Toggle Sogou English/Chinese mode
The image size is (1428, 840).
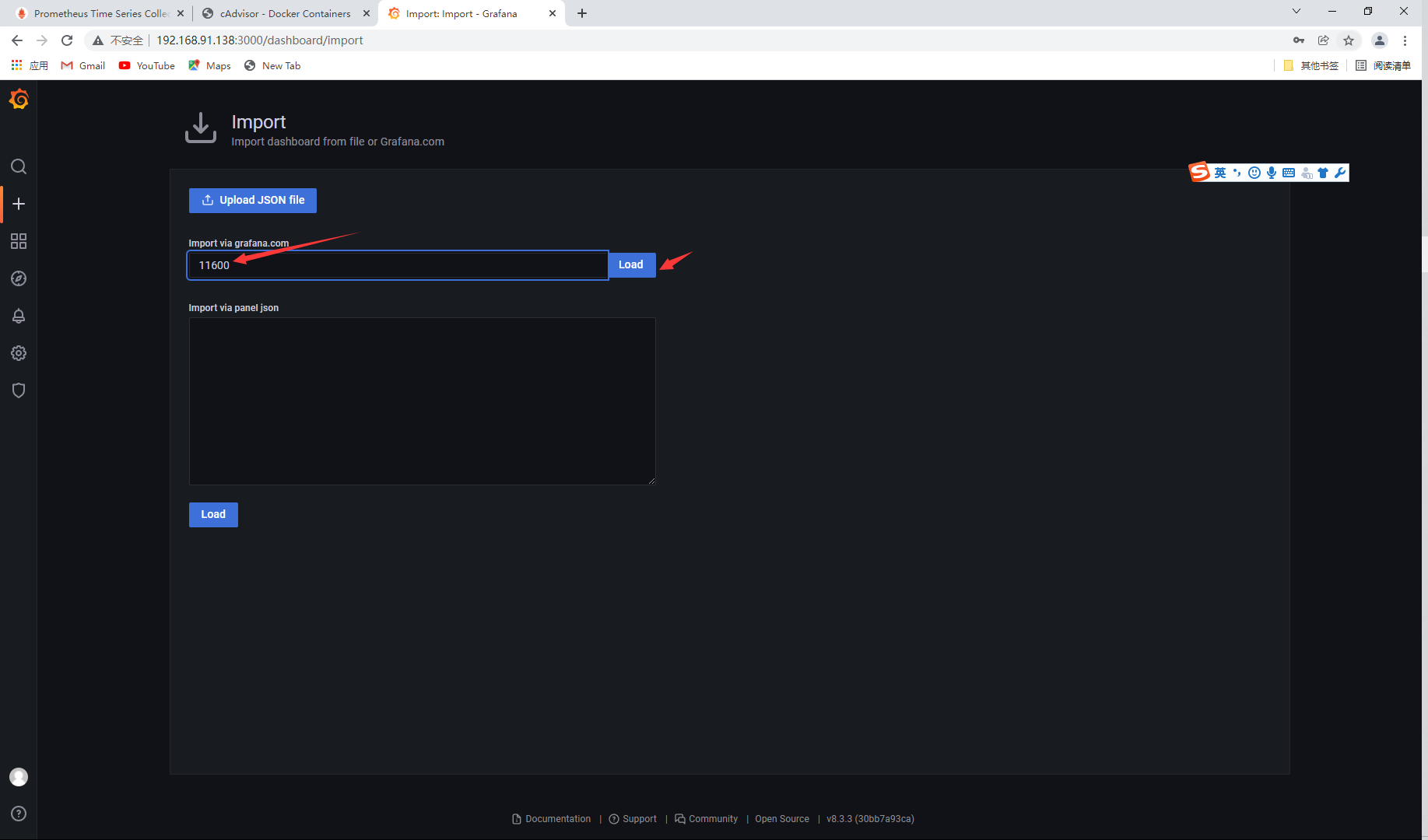[1220, 173]
